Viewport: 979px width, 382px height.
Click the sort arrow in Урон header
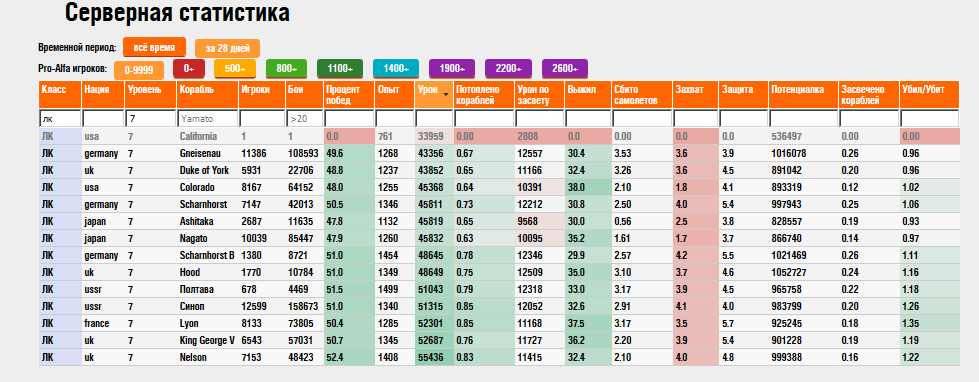[x=446, y=94]
